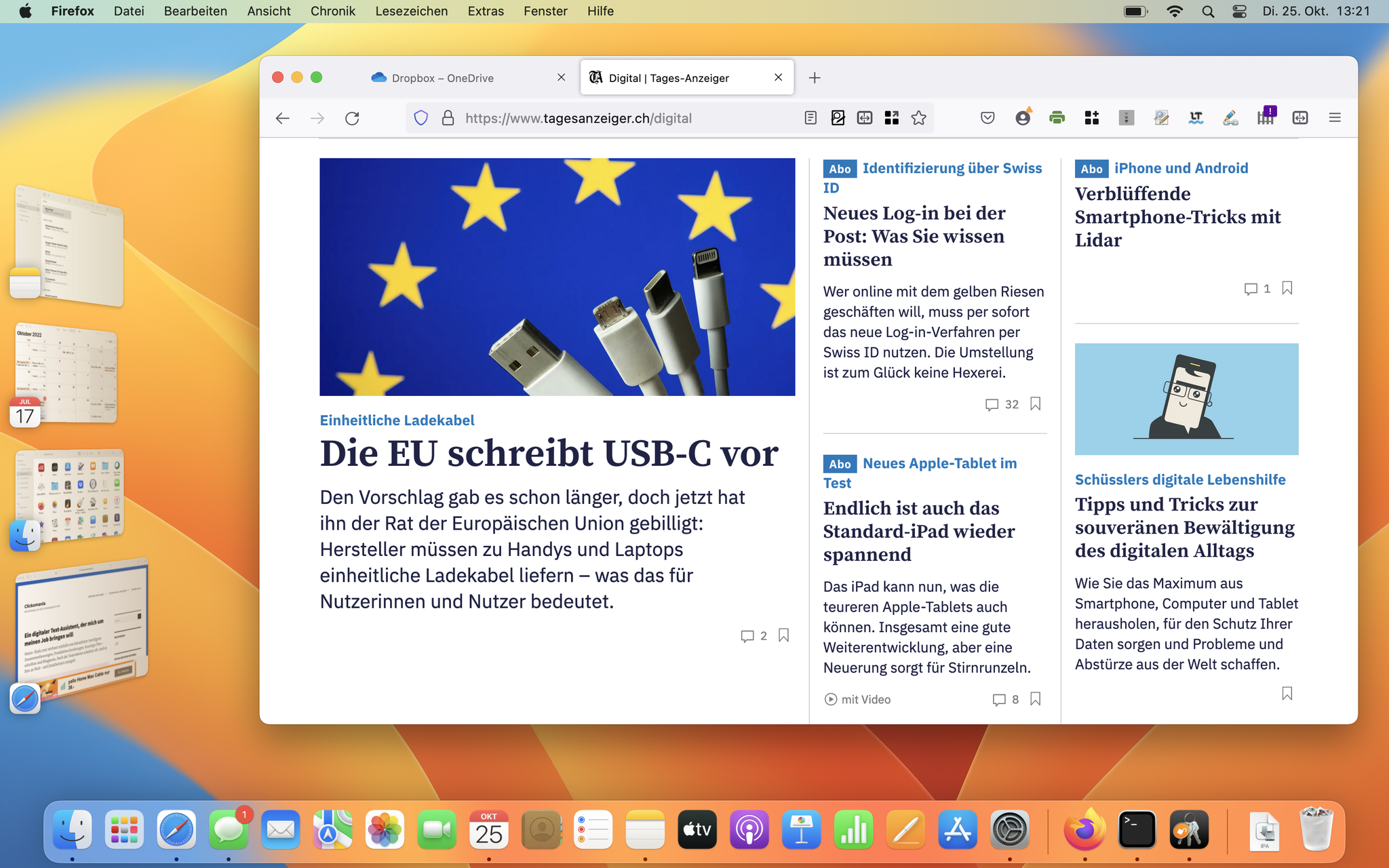
Task: Bookmark the USB-C article
Action: pos(783,635)
